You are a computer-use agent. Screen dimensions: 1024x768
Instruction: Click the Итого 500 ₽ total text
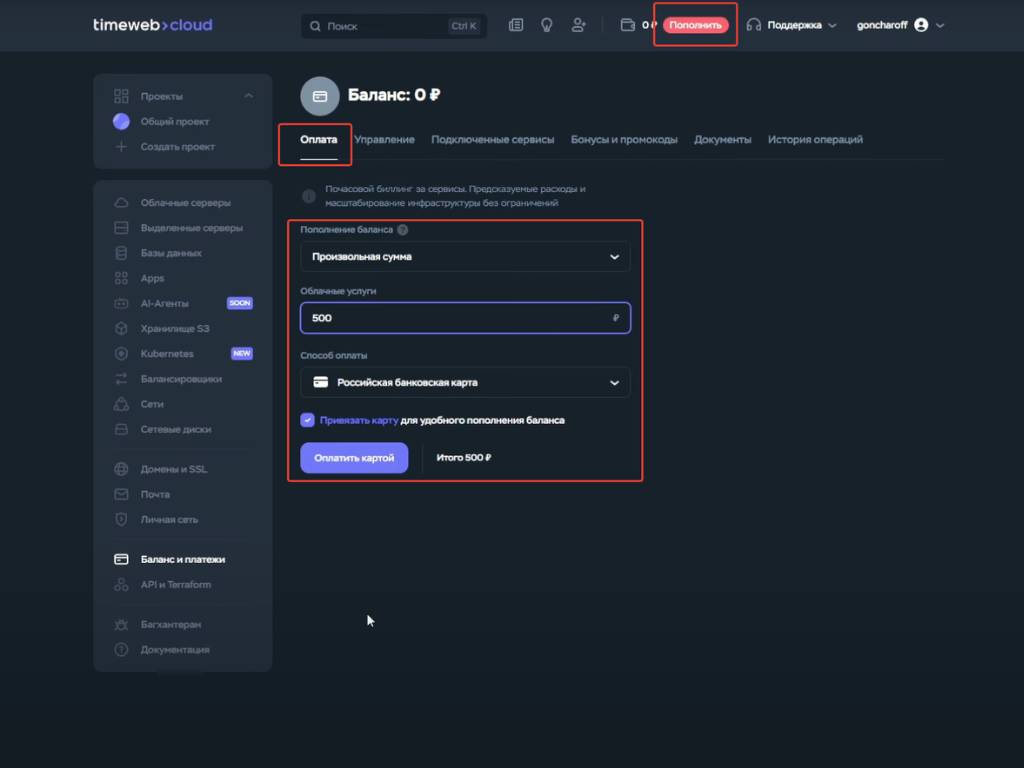(x=464, y=458)
